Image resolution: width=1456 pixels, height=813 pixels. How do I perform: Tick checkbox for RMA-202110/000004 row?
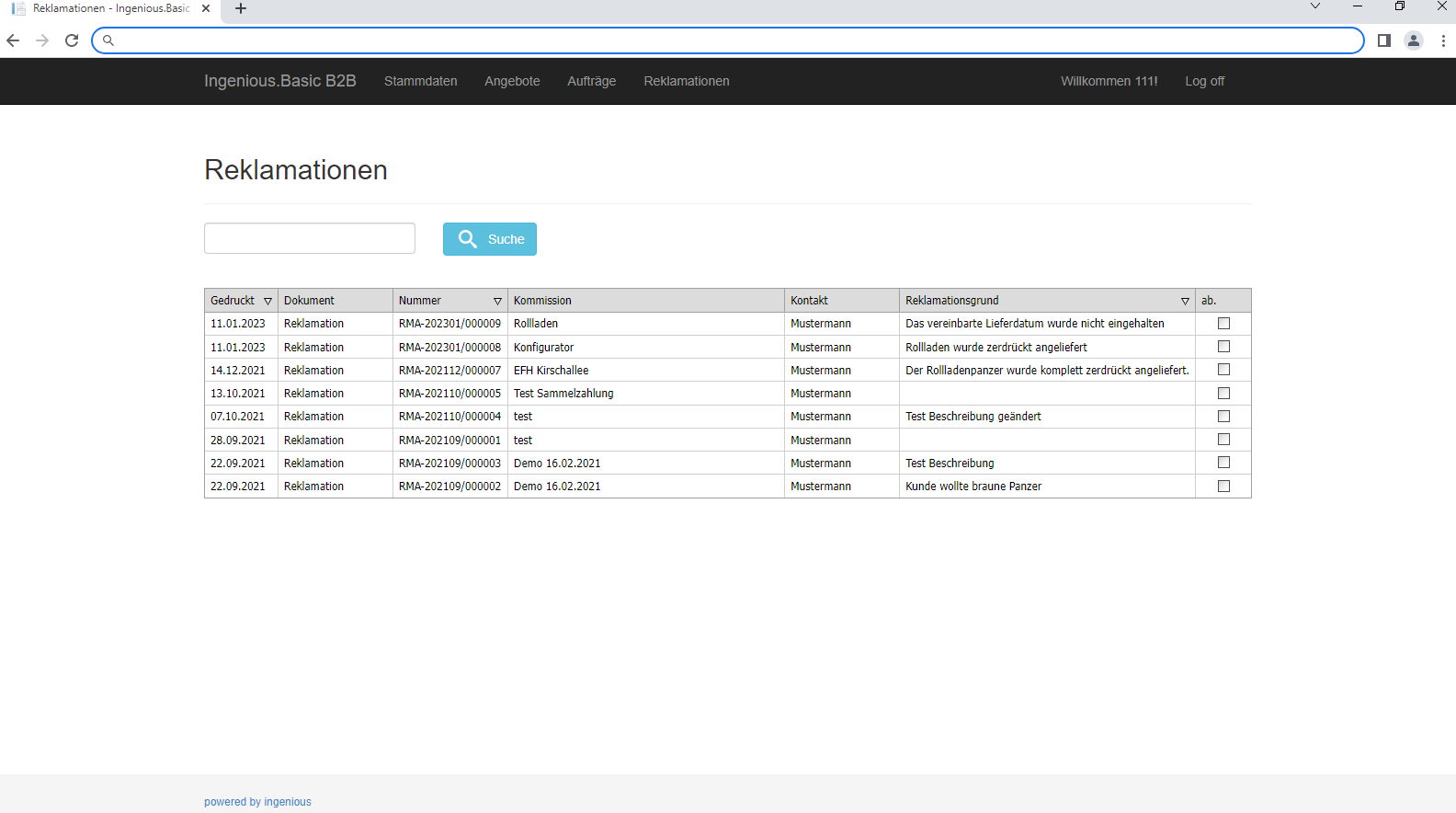1223,417
